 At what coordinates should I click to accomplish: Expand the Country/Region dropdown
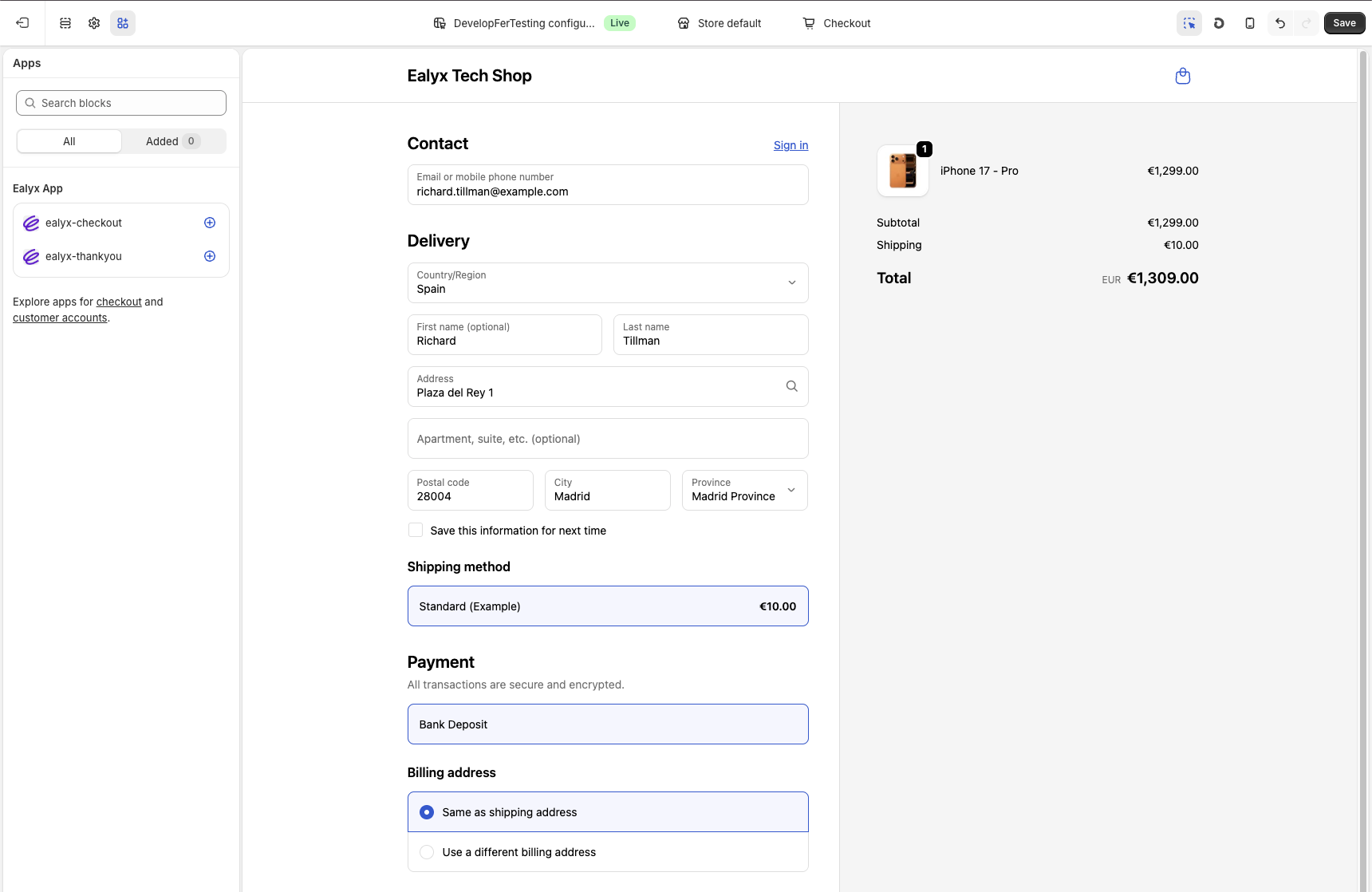(x=607, y=282)
